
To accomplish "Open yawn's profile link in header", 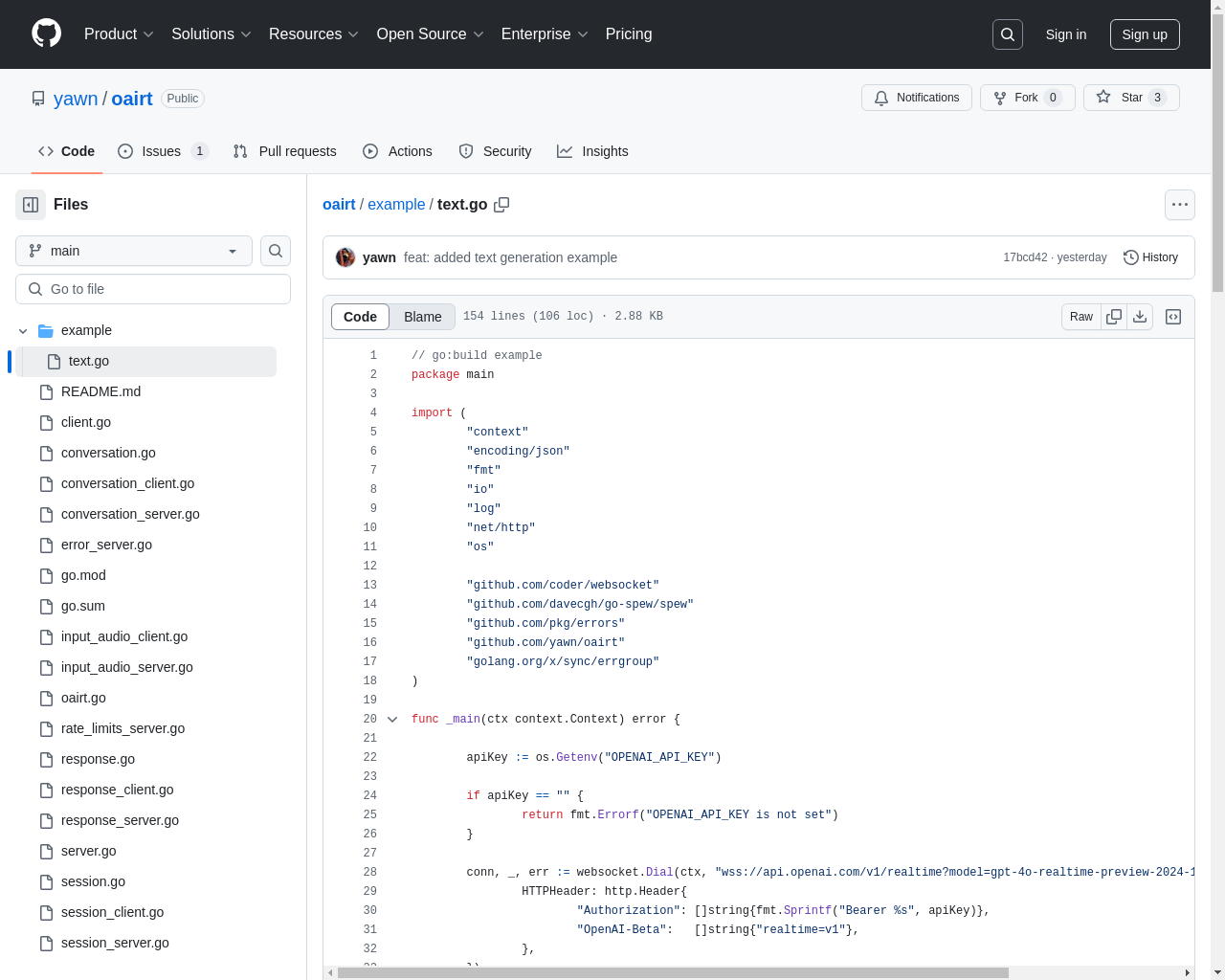I will point(76,99).
